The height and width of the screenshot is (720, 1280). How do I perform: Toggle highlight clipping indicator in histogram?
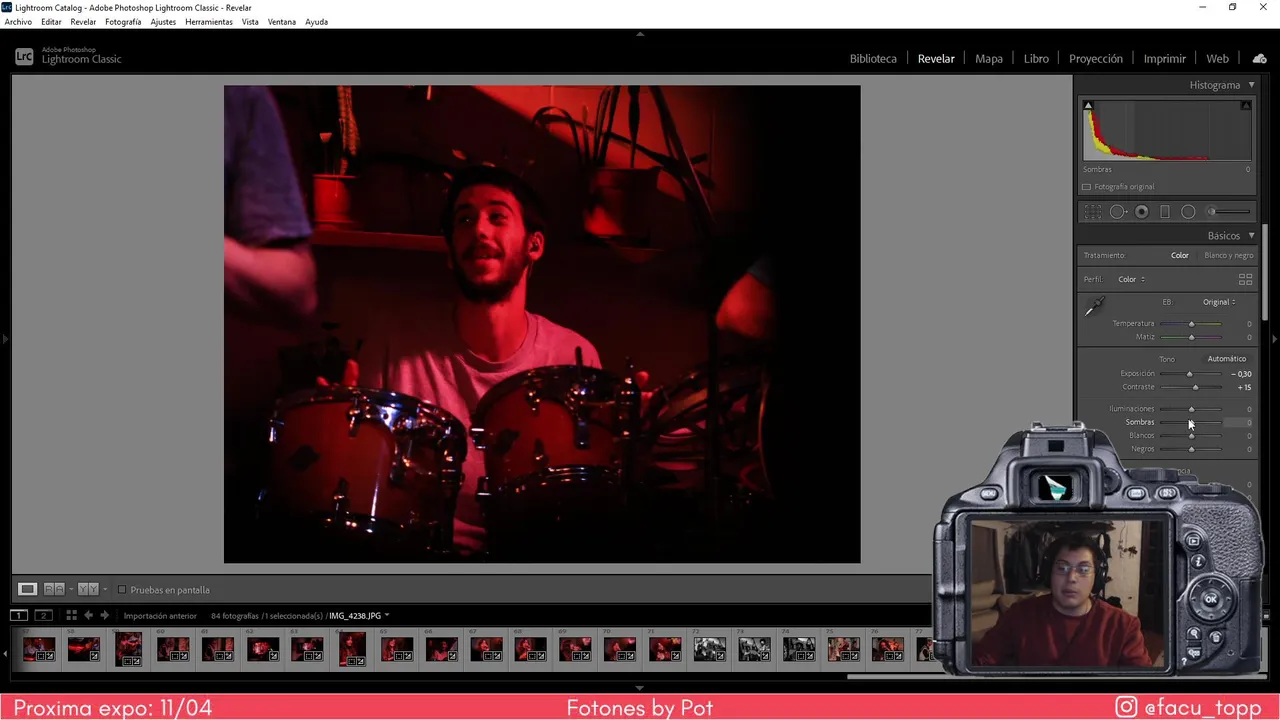click(1246, 105)
